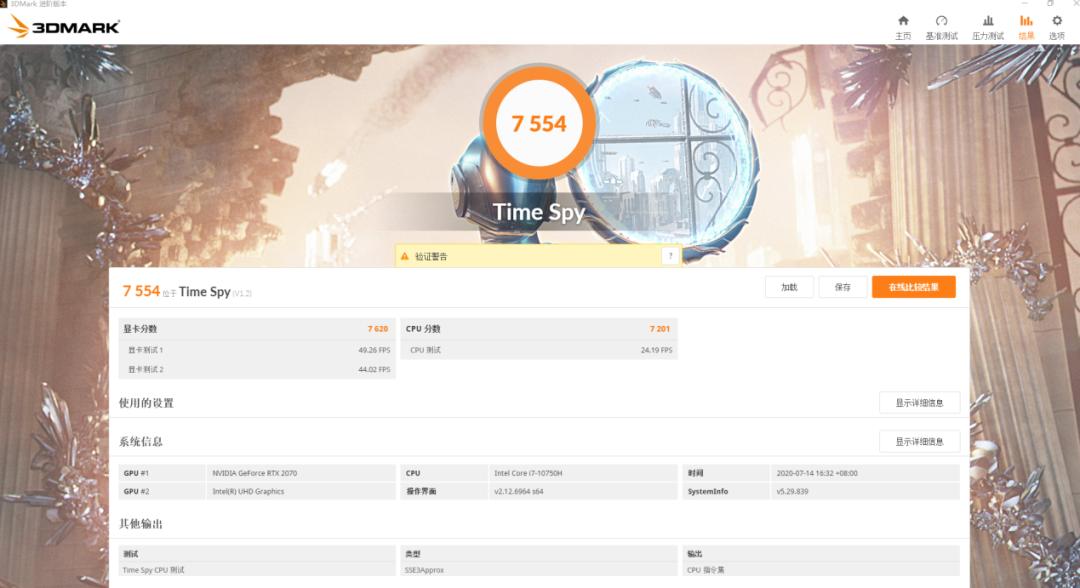The height and width of the screenshot is (588, 1080).
Task: Click the orange 在线比较结果 button
Action: [913, 287]
